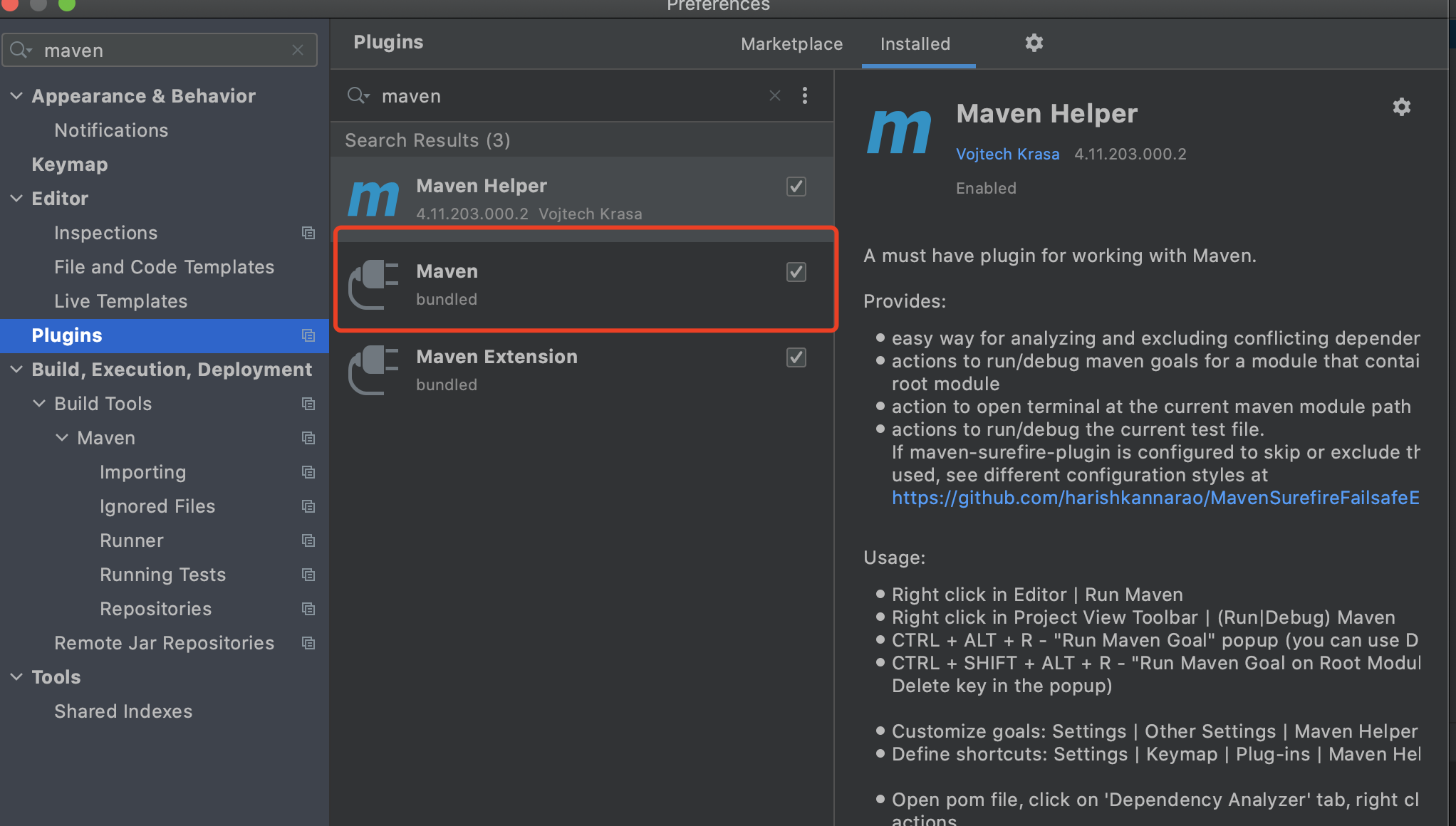Uncheck the Maven Extension checkbox
Image resolution: width=1456 pixels, height=826 pixels.
point(796,357)
